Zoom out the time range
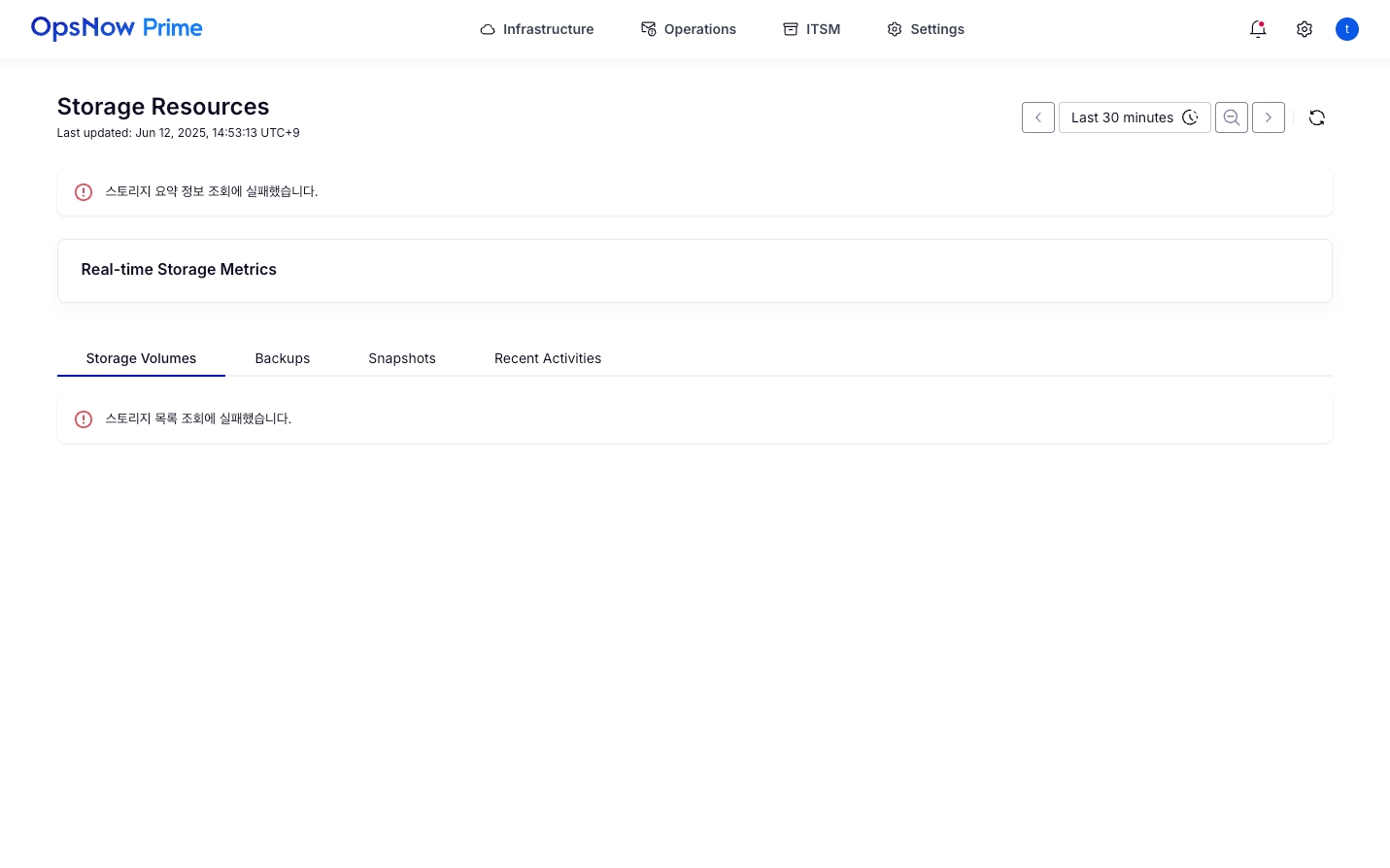Image resolution: width=1390 pixels, height=868 pixels. pyautogui.click(x=1232, y=117)
